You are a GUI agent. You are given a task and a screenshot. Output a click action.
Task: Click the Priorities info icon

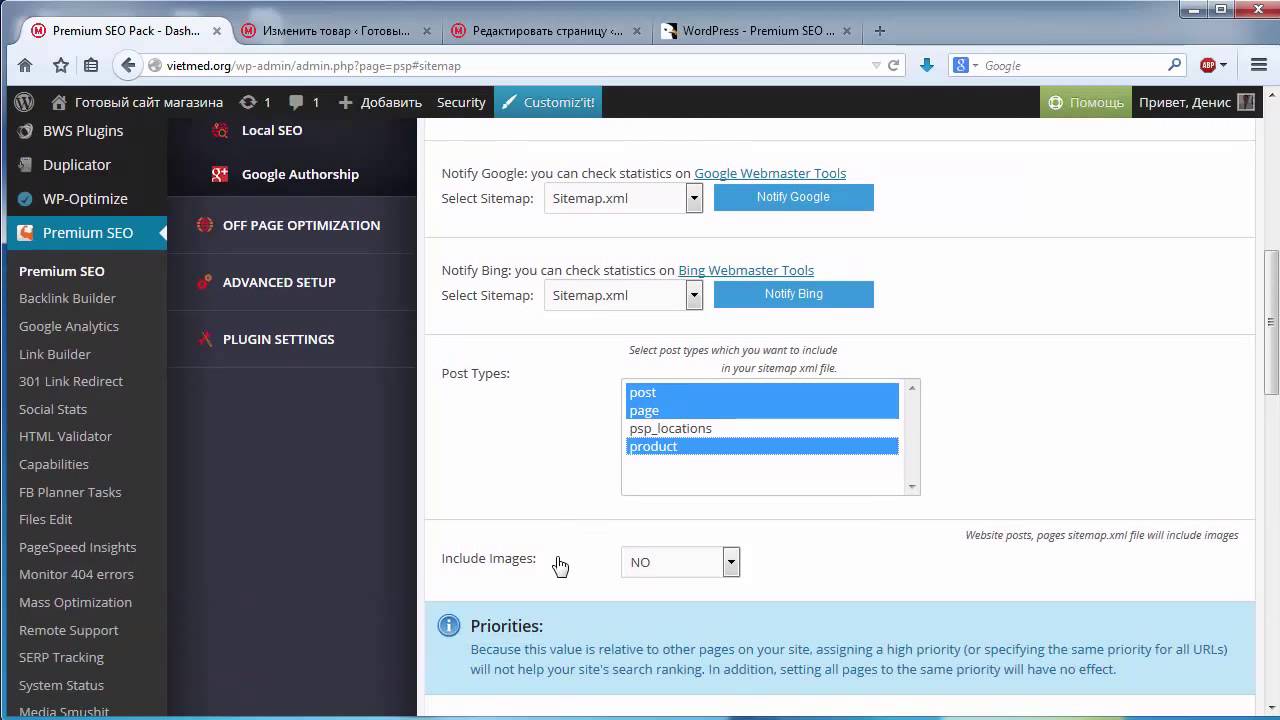[449, 626]
